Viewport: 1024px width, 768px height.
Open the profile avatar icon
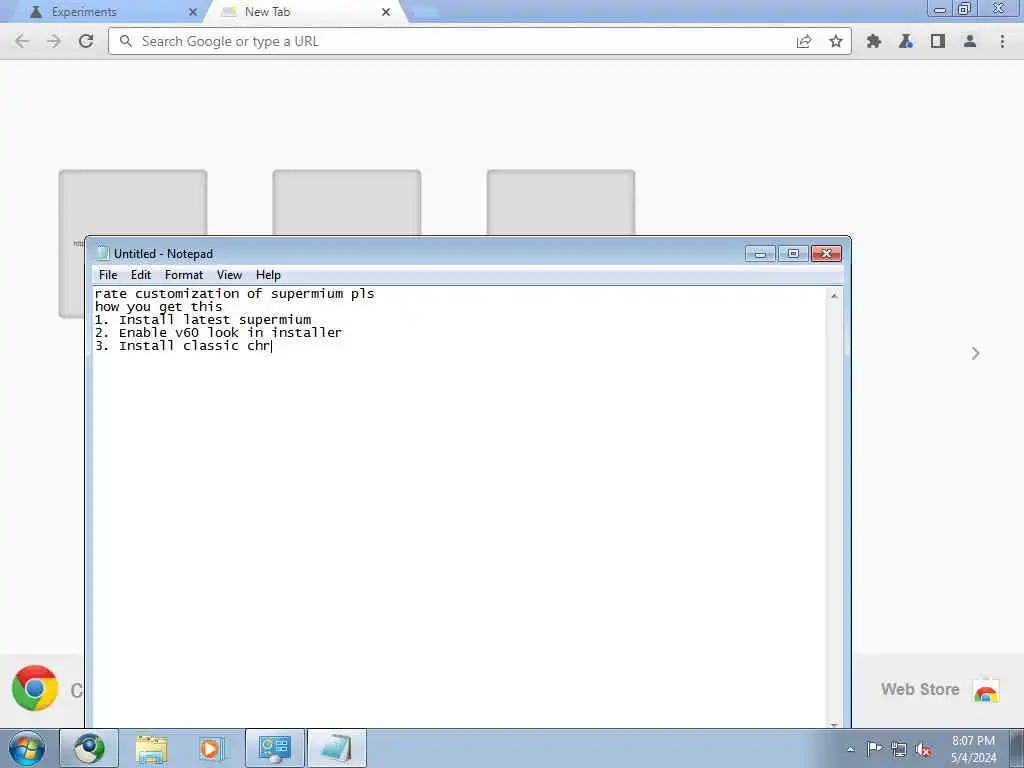[x=970, y=41]
